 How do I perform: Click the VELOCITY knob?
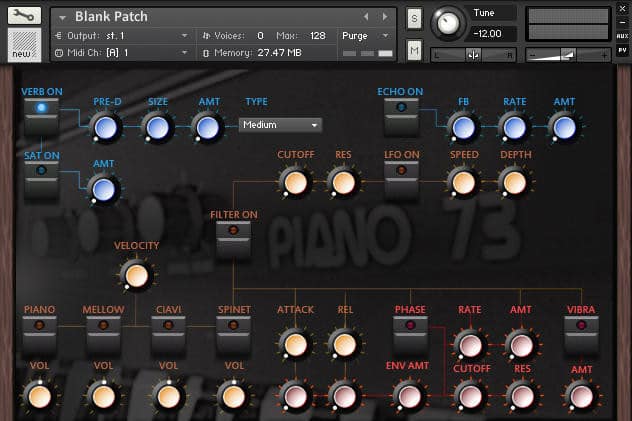point(137,276)
